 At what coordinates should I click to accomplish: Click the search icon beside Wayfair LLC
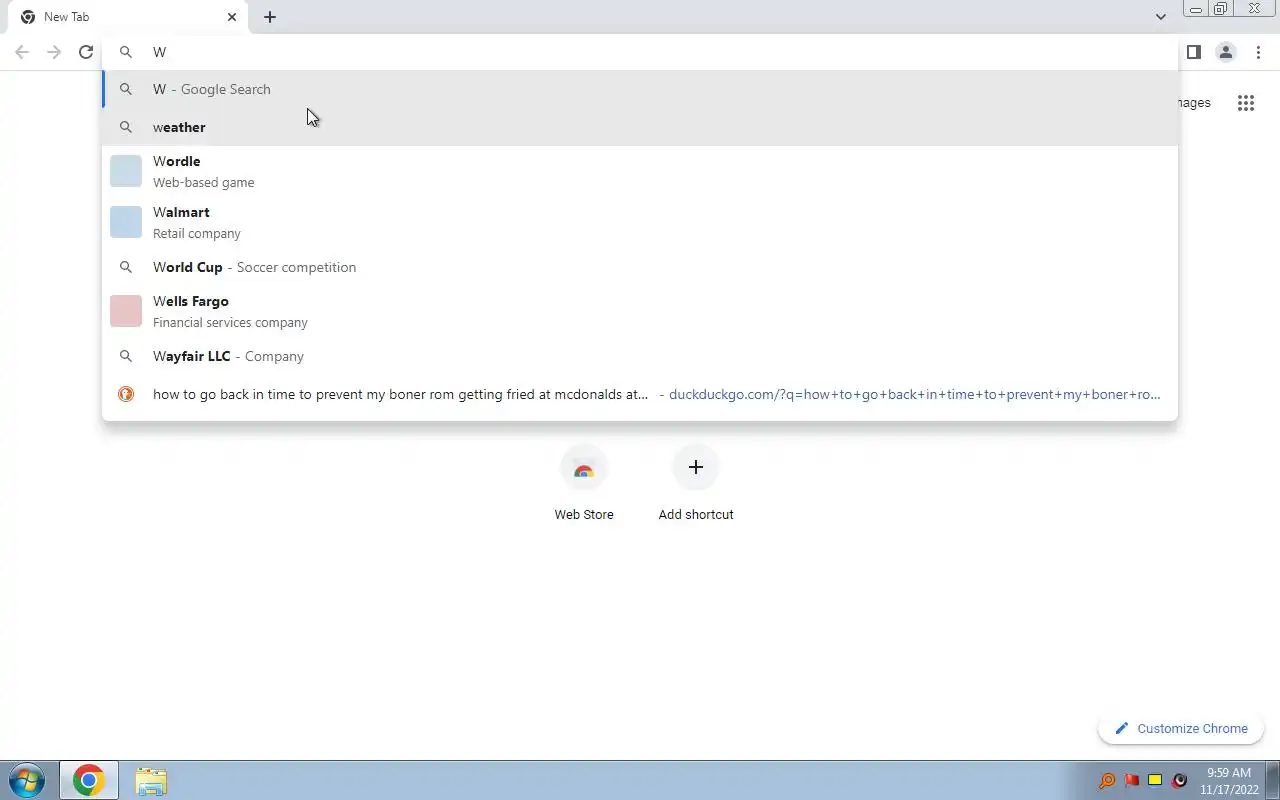tap(126, 356)
